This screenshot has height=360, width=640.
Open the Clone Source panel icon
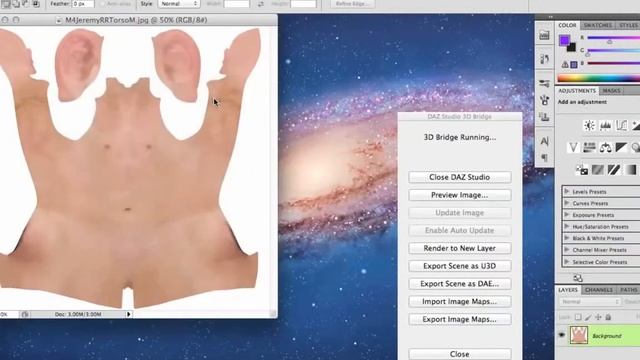click(544, 117)
